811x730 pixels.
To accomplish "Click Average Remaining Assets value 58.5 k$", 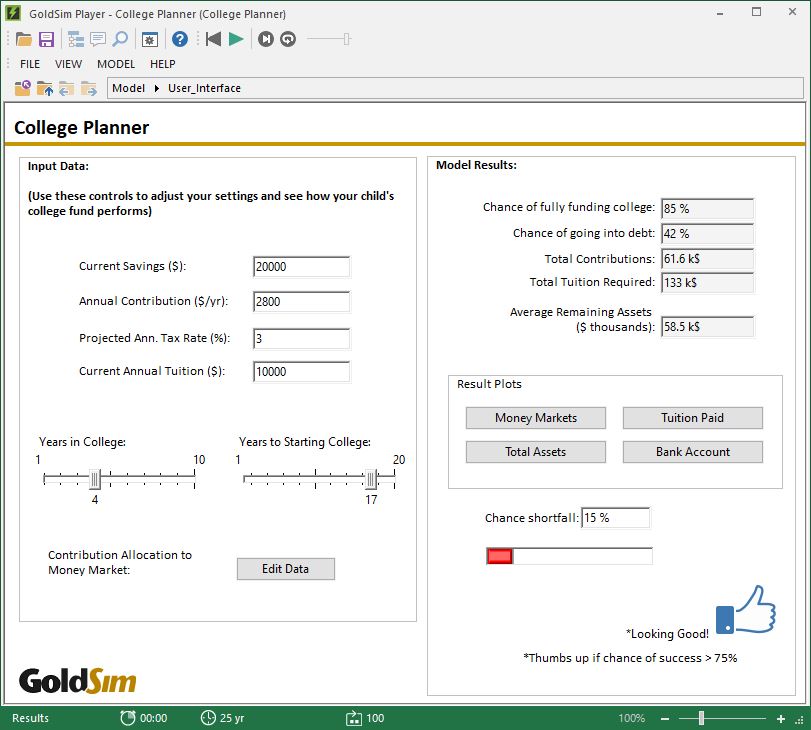I will pos(707,327).
